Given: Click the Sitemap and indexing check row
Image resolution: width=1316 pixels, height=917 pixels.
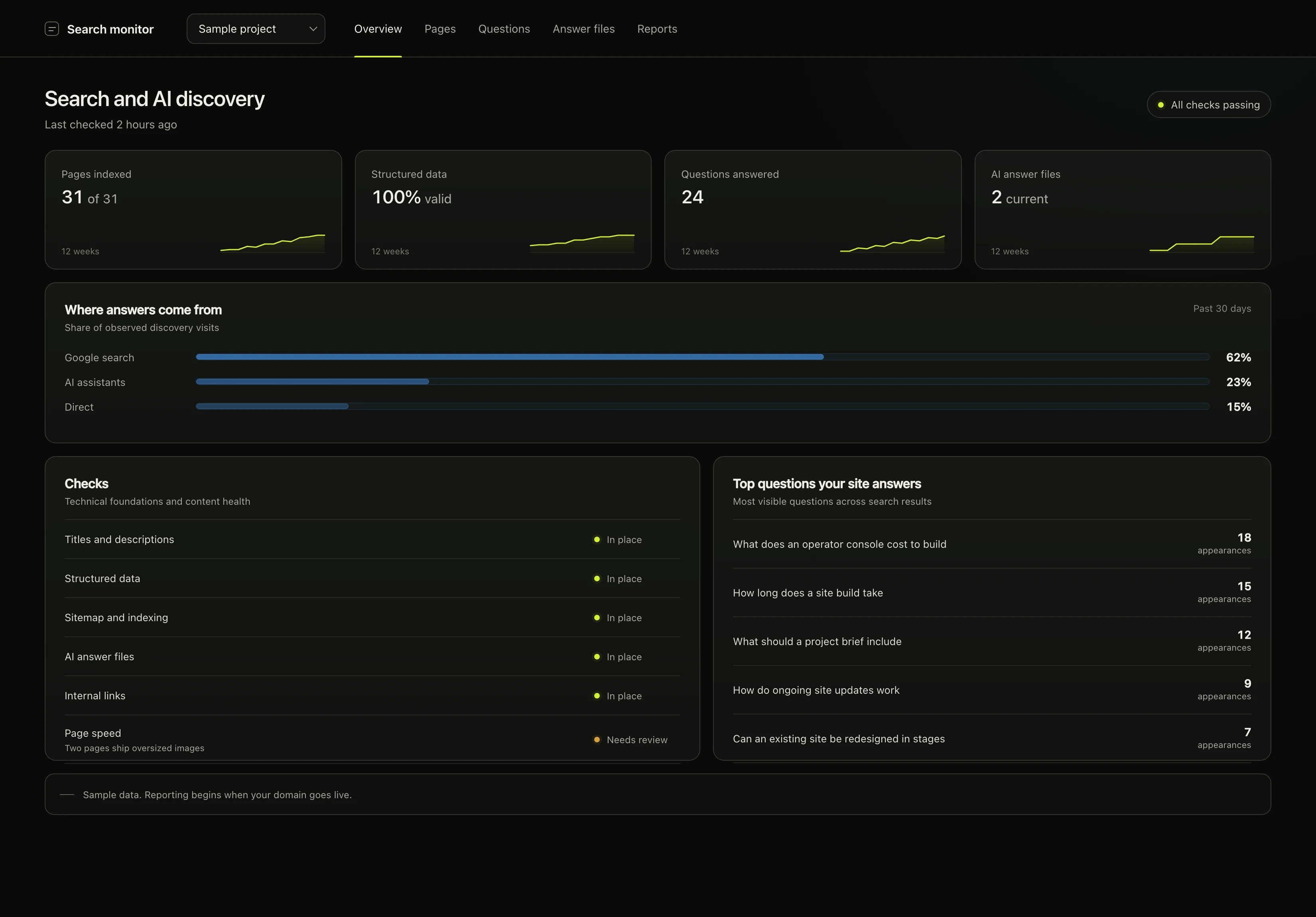Looking at the screenshot, I should pos(372,617).
